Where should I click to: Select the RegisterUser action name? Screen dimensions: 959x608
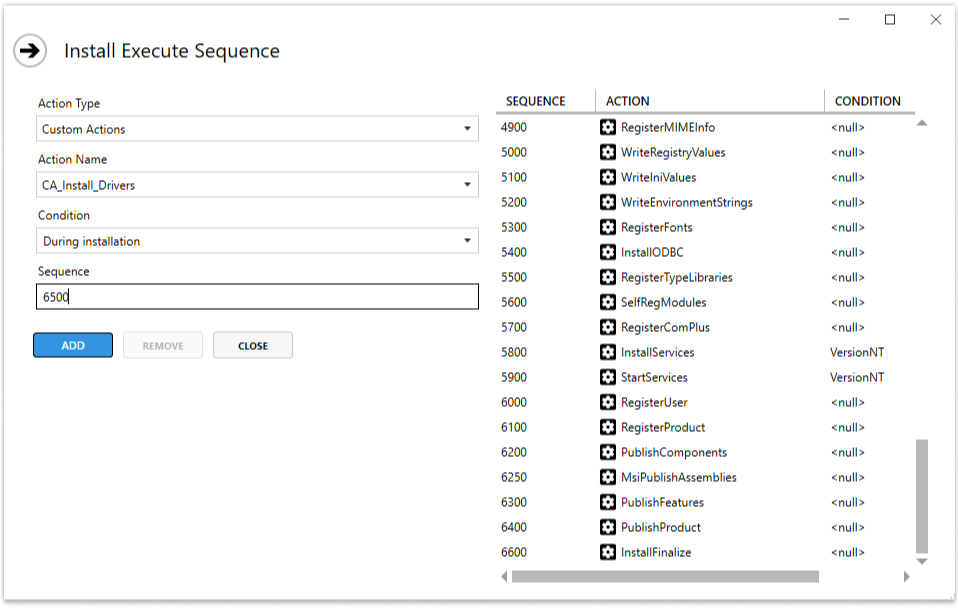(654, 402)
